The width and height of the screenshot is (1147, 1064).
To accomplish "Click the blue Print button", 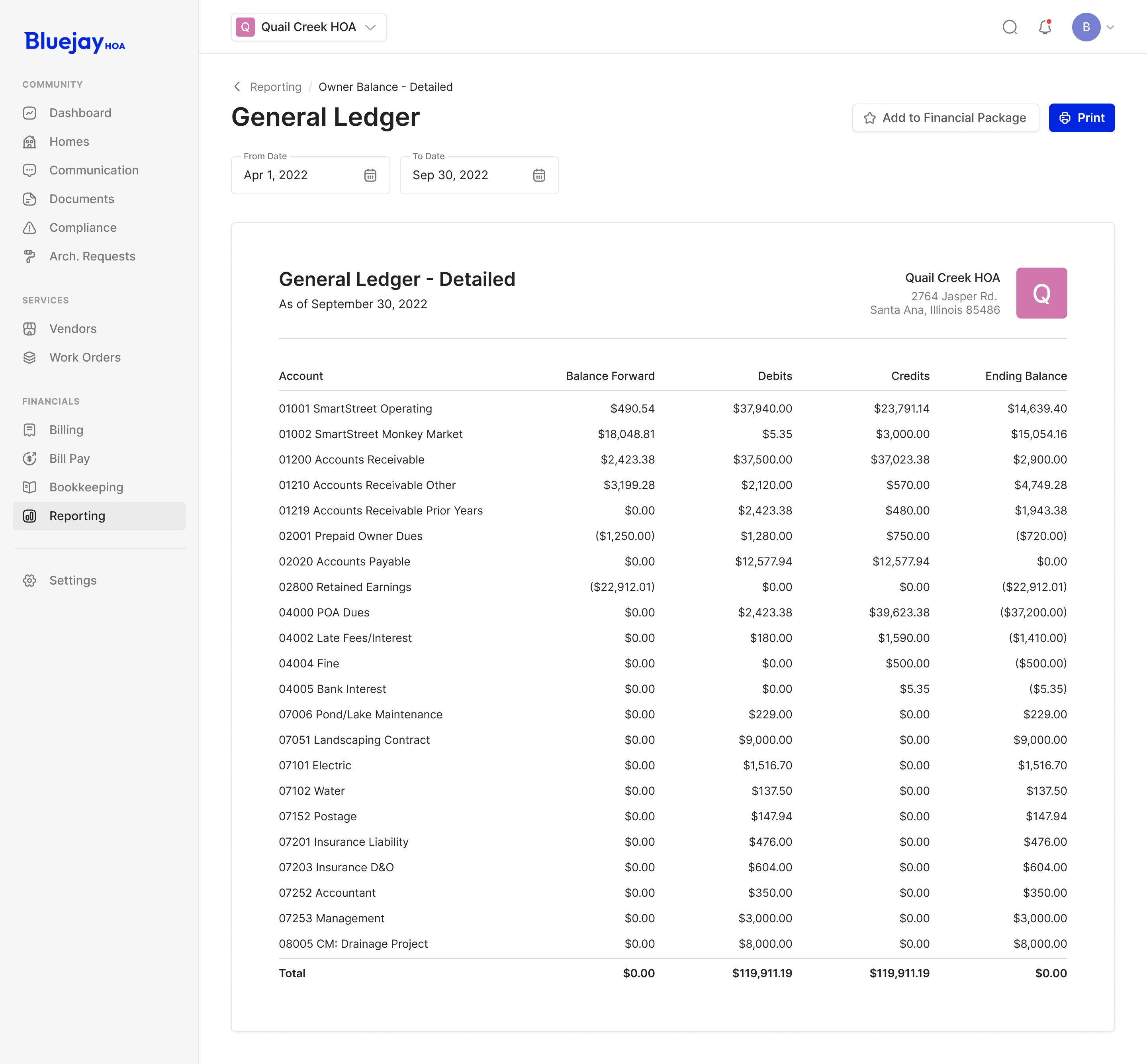I will pyautogui.click(x=1081, y=118).
